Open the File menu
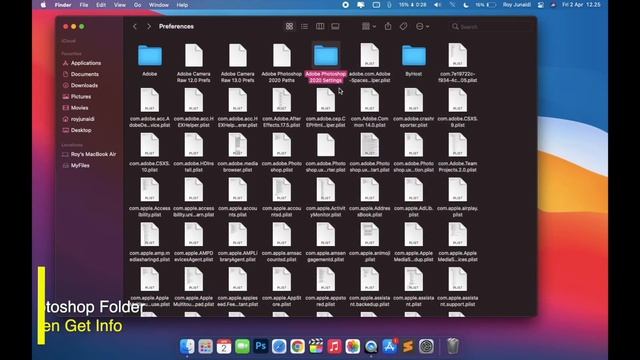Viewport: 640px width, 360px height. 84,5
